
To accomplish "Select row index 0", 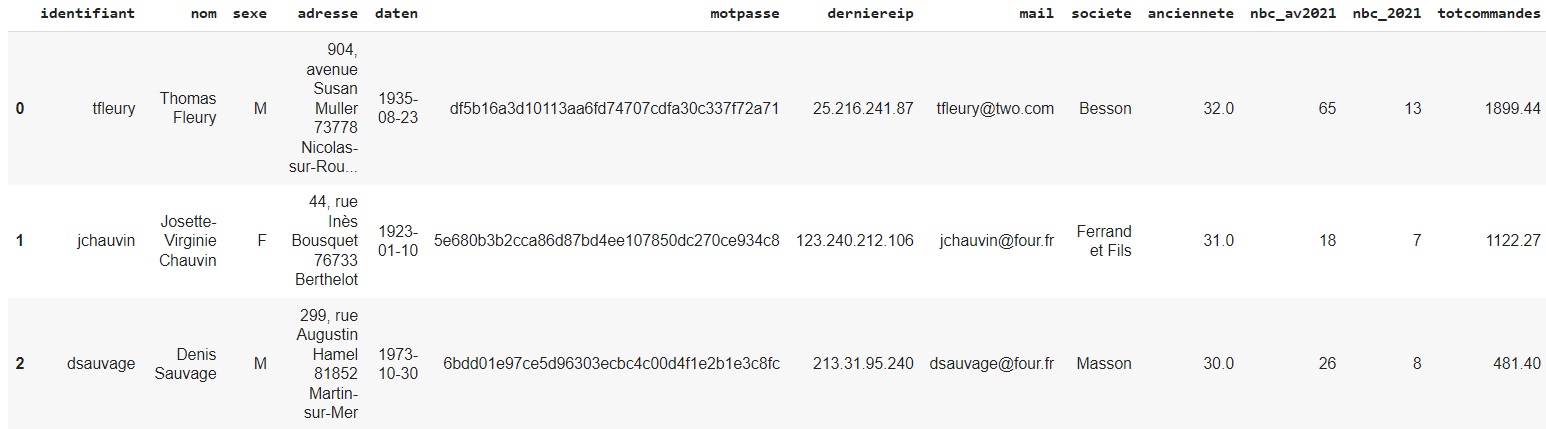I will point(20,108).
